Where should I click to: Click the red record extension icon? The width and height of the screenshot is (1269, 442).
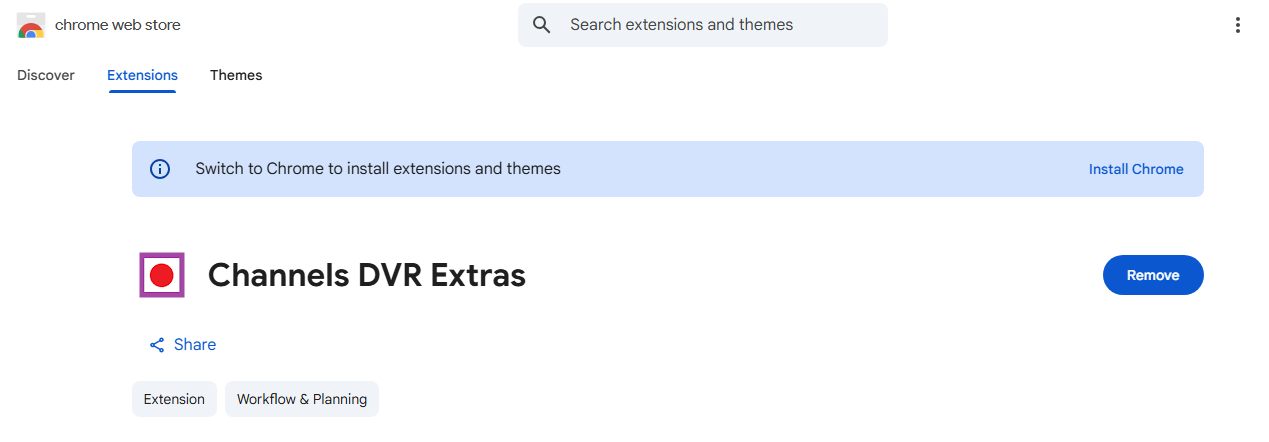162,275
